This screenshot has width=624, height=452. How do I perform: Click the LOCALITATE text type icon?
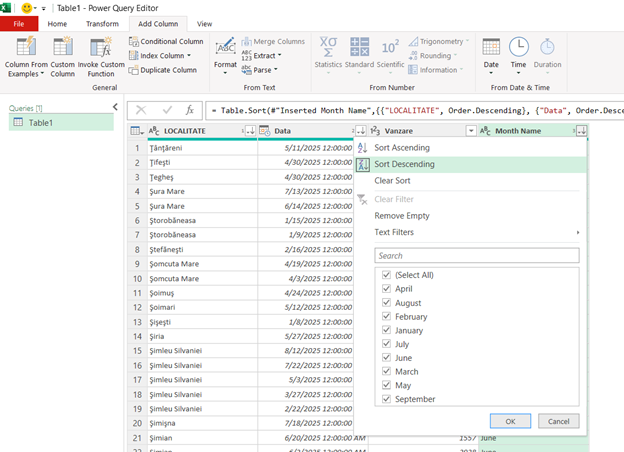click(x=154, y=131)
